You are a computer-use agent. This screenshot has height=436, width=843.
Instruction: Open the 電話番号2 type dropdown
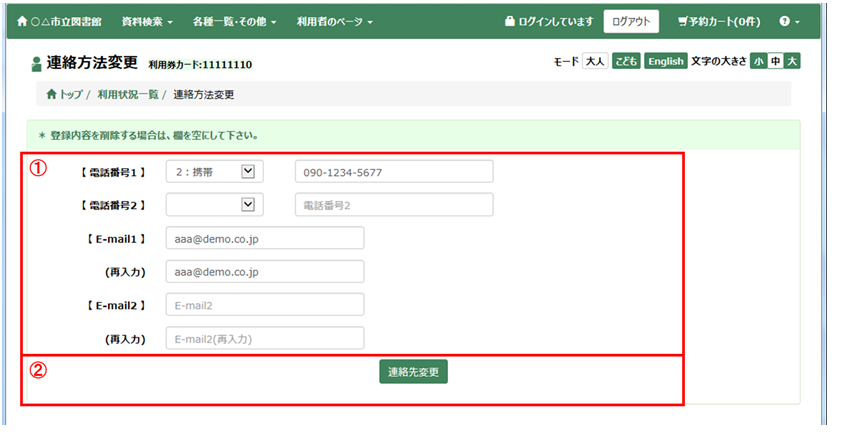(214, 205)
